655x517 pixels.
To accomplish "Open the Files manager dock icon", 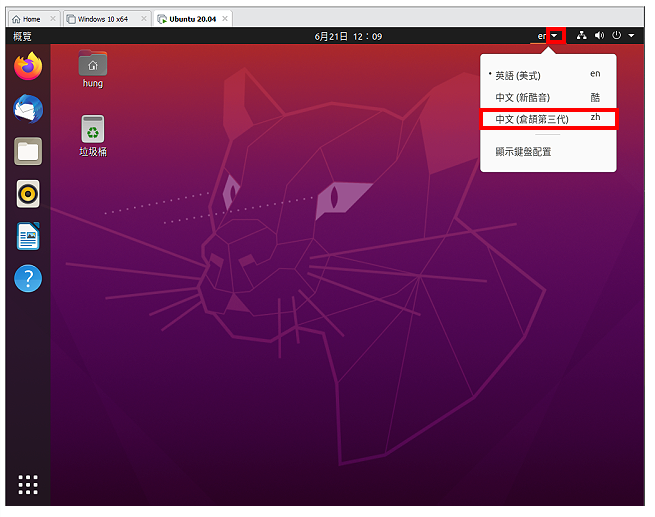I will click(28, 151).
